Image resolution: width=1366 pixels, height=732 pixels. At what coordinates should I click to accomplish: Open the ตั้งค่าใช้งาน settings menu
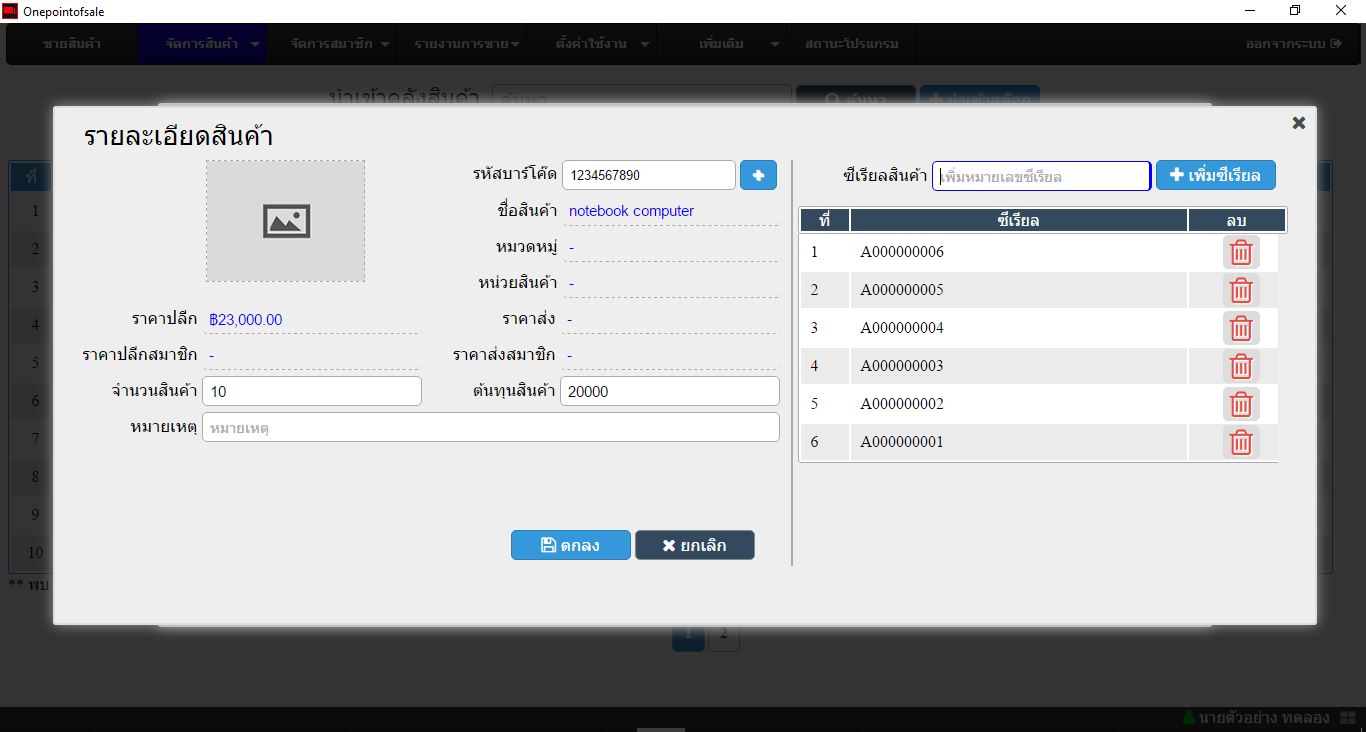(x=602, y=44)
